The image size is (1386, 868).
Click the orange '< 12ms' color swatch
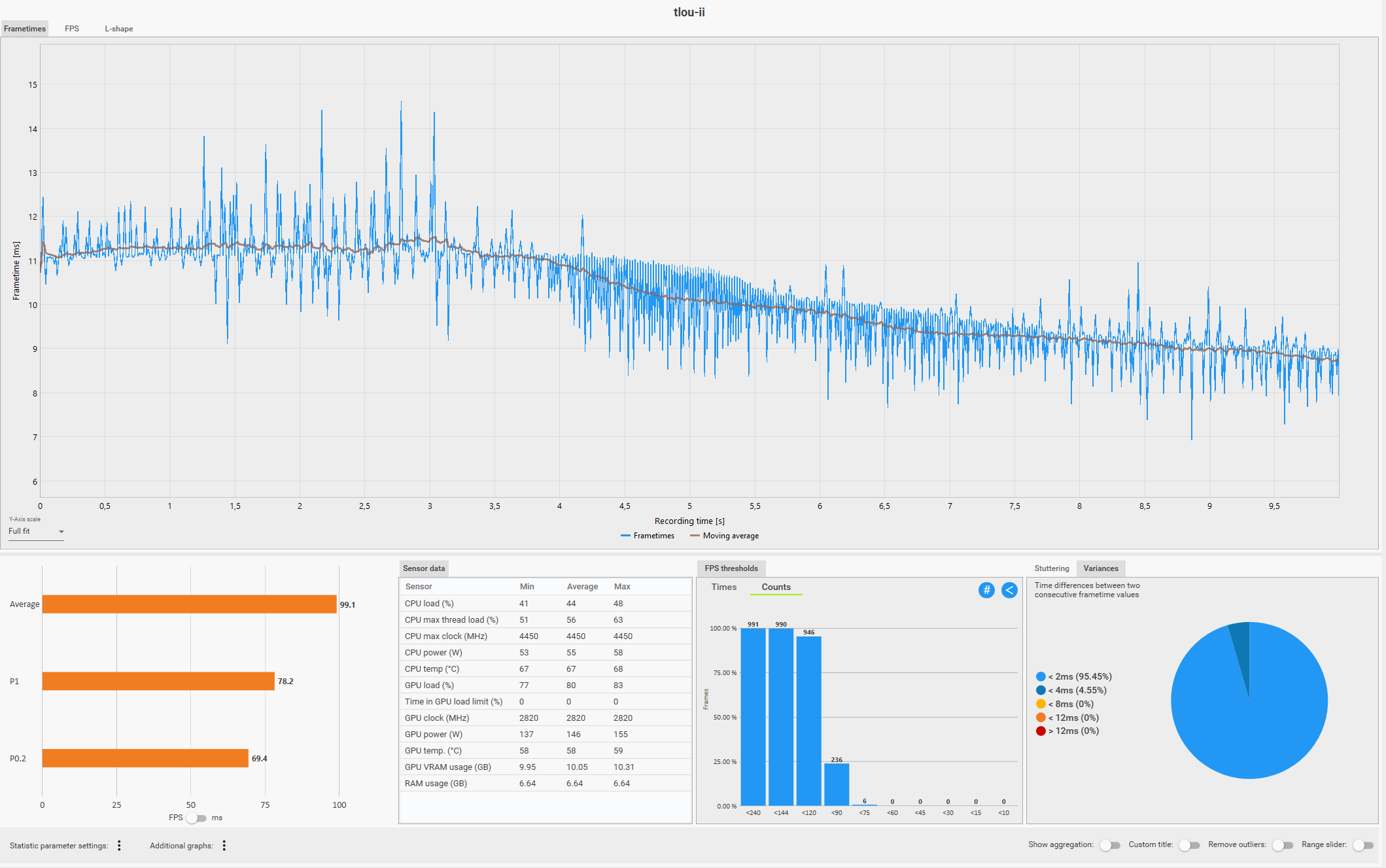point(1041,718)
